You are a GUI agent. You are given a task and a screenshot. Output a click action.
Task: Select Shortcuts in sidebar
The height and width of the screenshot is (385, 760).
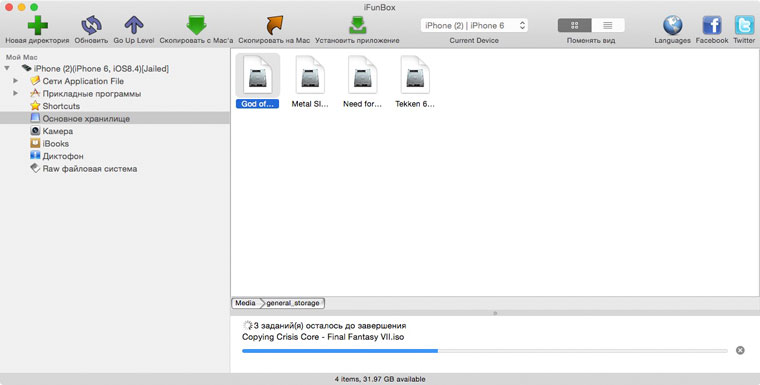(61, 106)
